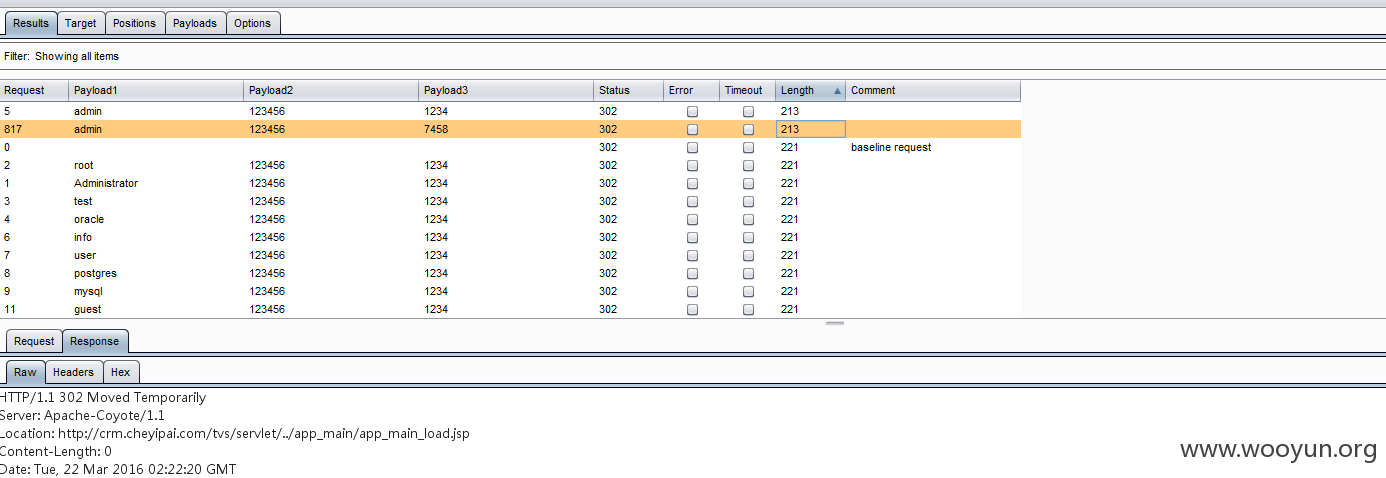Select the 'postgres' payload row
1386x478 pixels.
coord(510,273)
